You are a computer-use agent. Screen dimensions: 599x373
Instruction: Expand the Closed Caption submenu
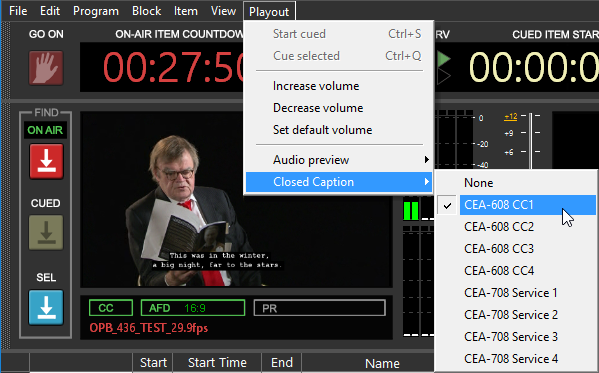pos(339,182)
